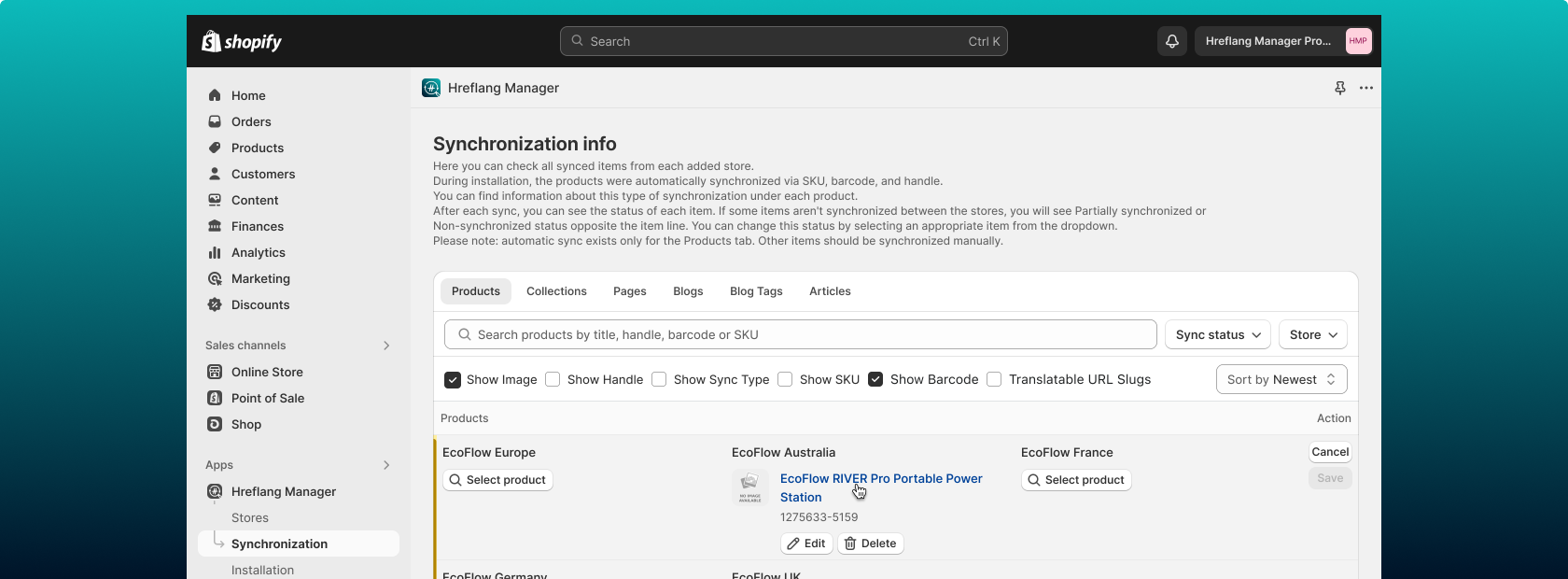This screenshot has width=1568, height=579.
Task: Open the notifications bell
Action: tap(1172, 41)
